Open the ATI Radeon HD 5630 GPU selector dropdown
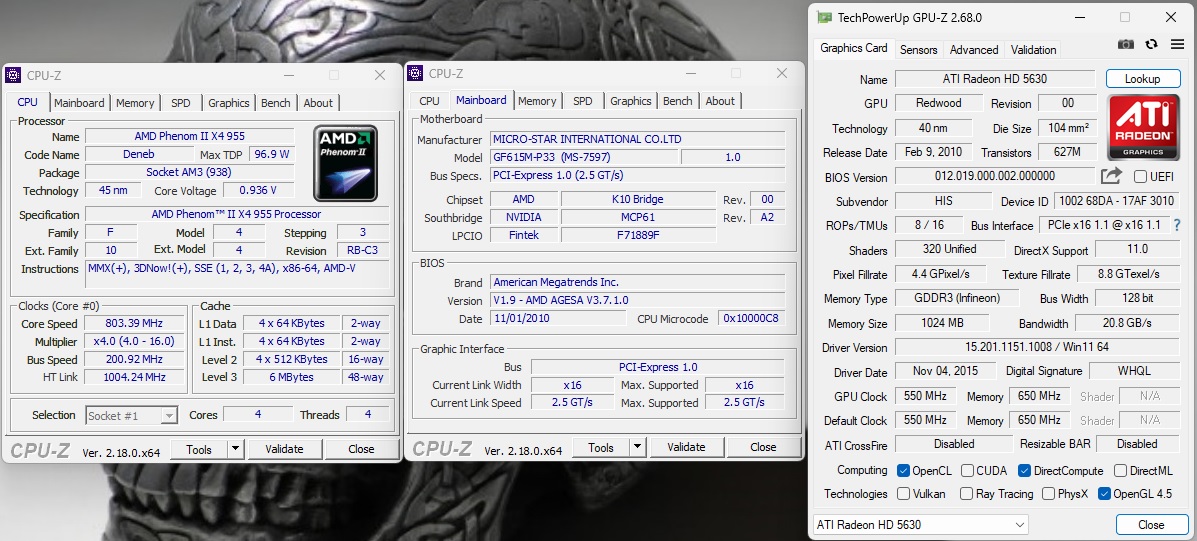Screen dimensions: 1197x541 [x=921, y=525]
